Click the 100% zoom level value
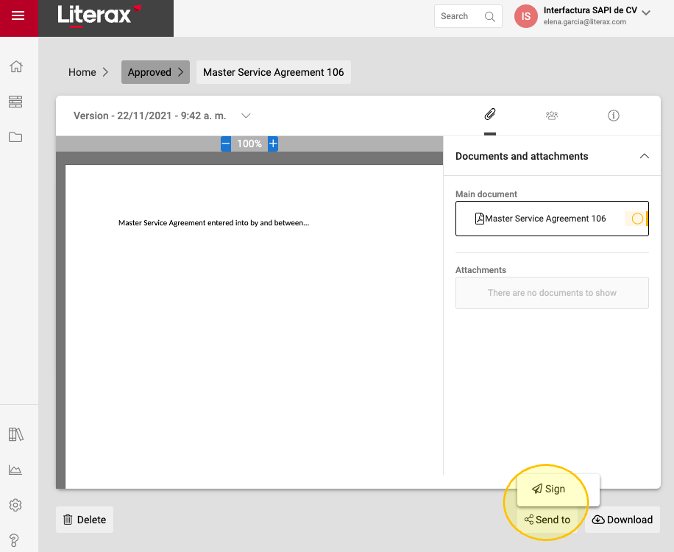The width and height of the screenshot is (674, 552). 249,144
